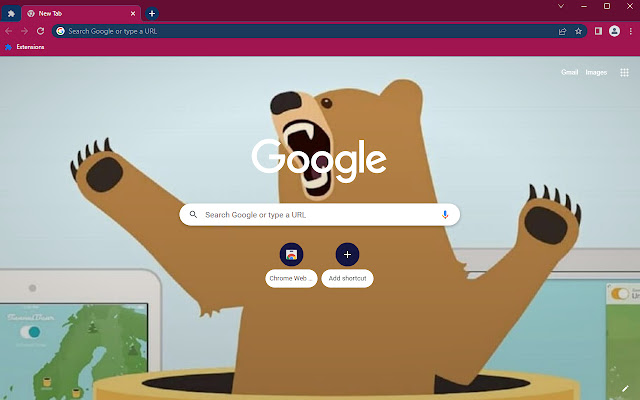The image size is (640, 400).
Task: Go back to the previous page
Action: coord(9,31)
